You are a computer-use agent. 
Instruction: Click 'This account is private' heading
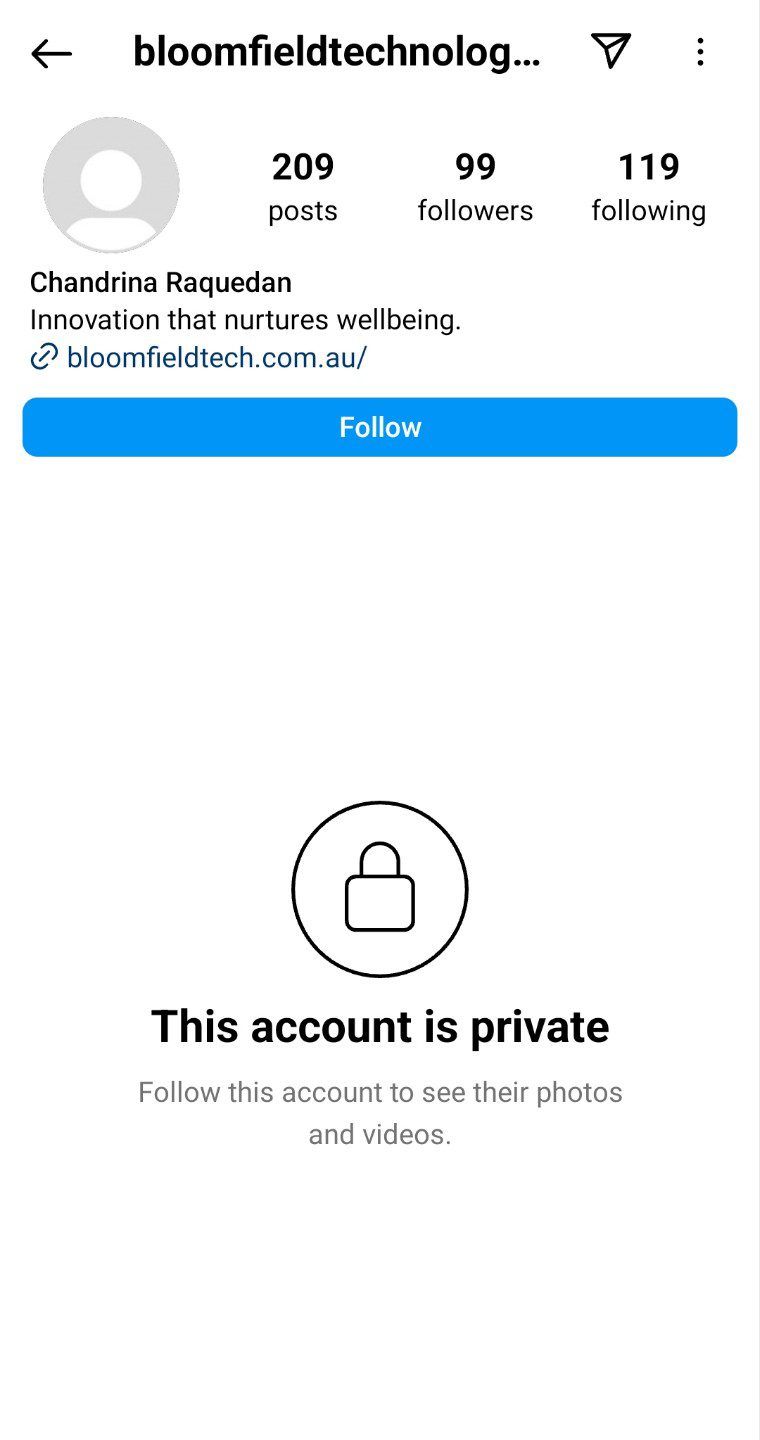380,1027
